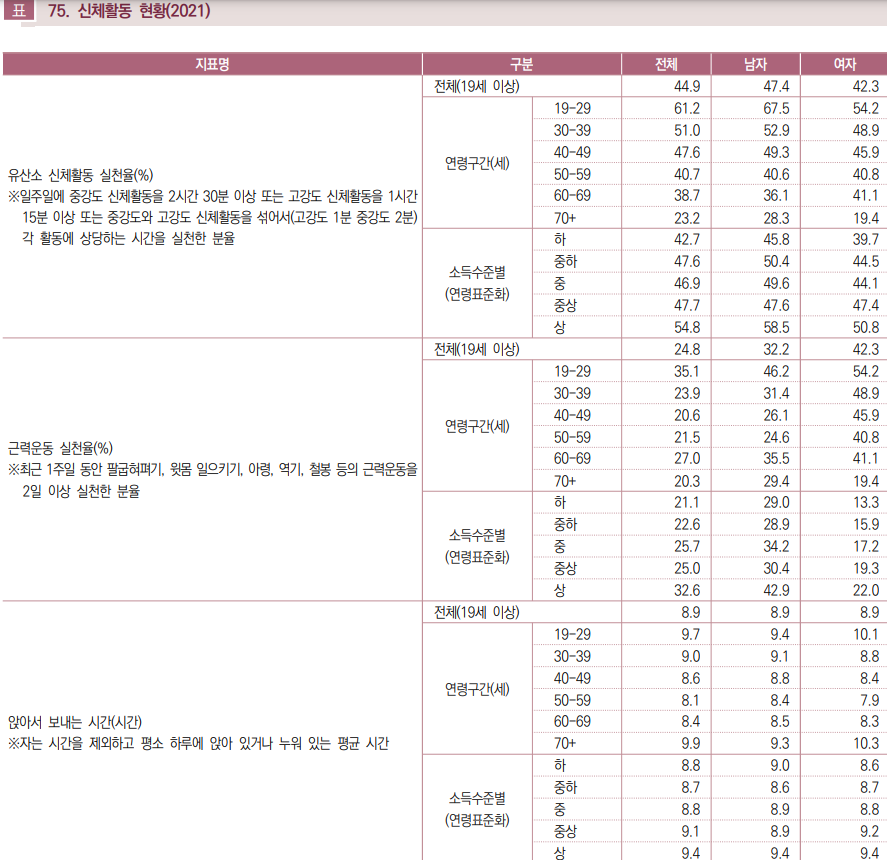Select the 9.7 cell in sitting 19-29 row
The height and width of the screenshot is (860, 887).
[691, 635]
